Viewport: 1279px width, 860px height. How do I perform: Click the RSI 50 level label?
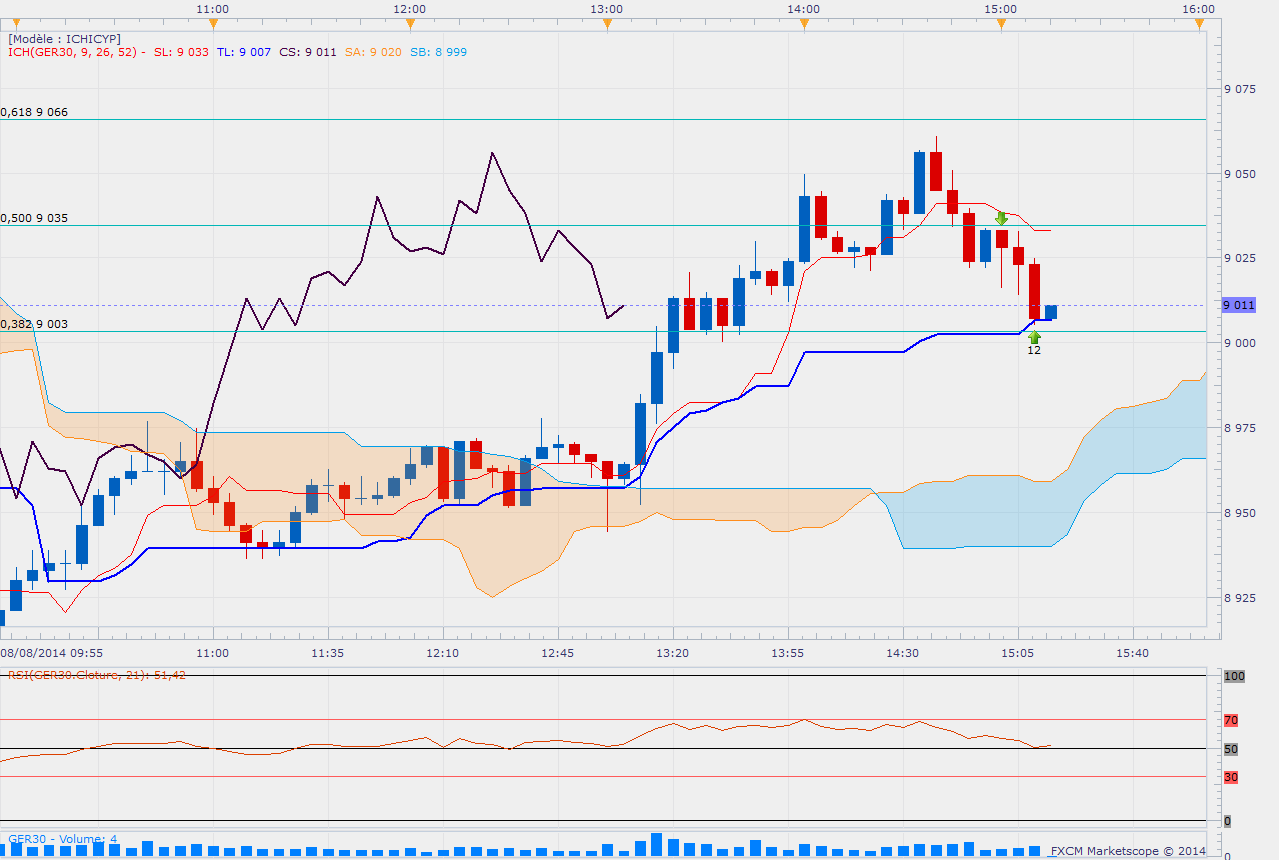point(1231,749)
